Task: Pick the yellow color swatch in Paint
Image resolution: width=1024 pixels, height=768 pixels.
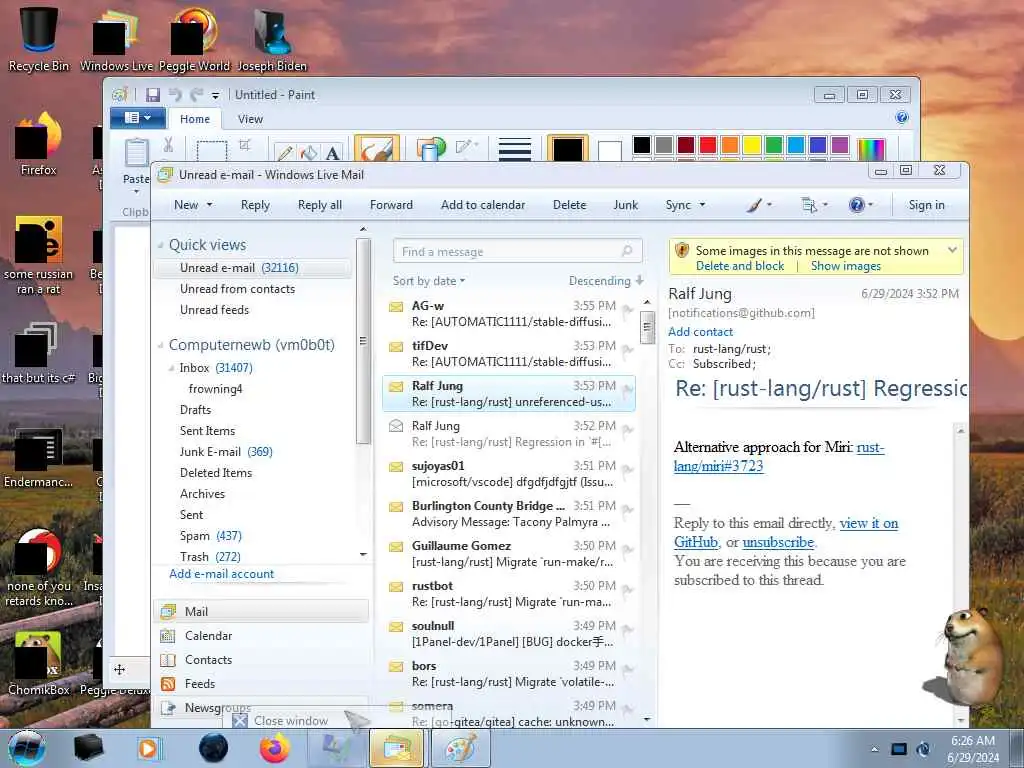Action: click(752, 145)
